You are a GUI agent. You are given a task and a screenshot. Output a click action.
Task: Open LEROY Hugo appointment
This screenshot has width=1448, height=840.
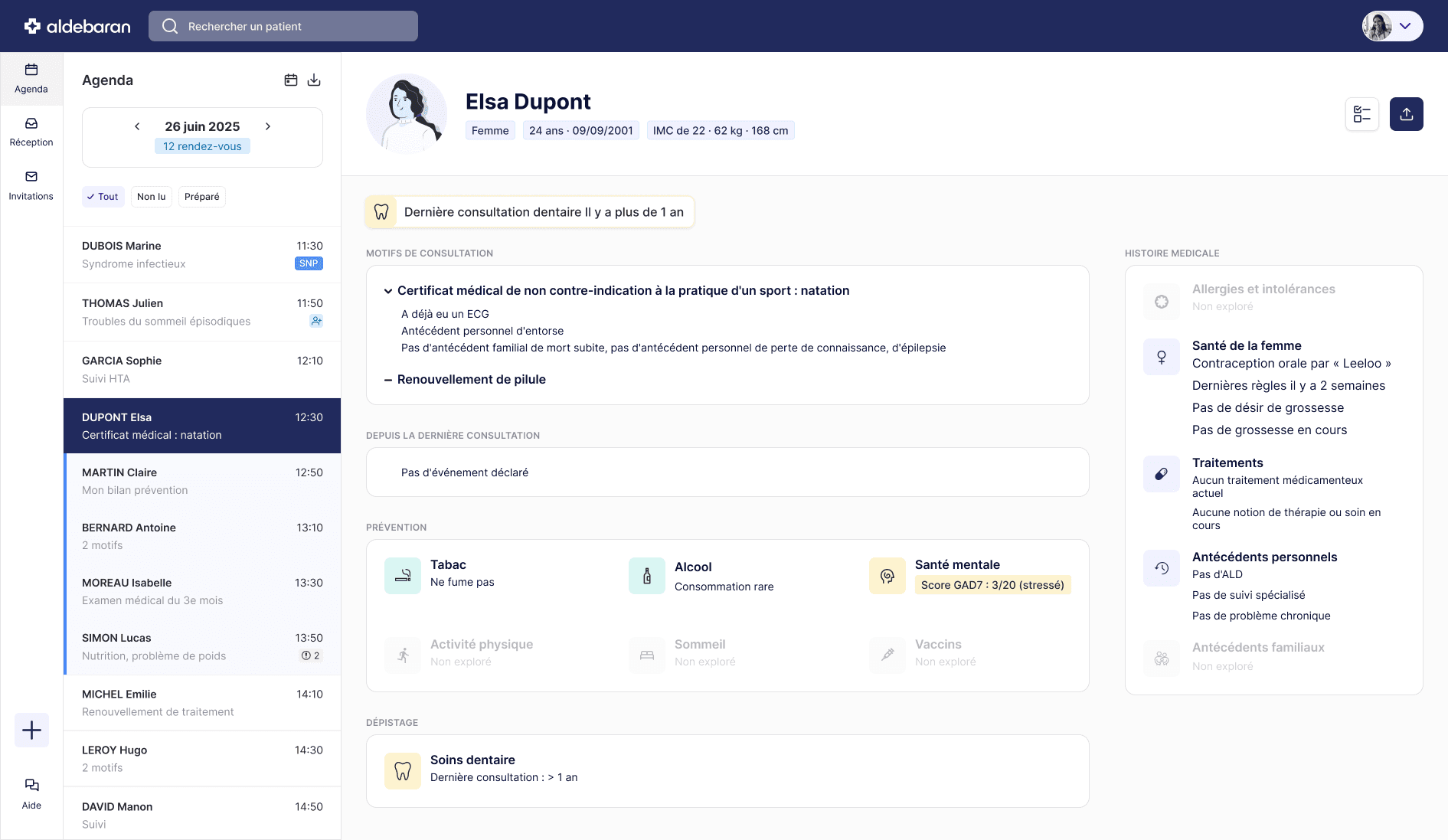coord(202,759)
